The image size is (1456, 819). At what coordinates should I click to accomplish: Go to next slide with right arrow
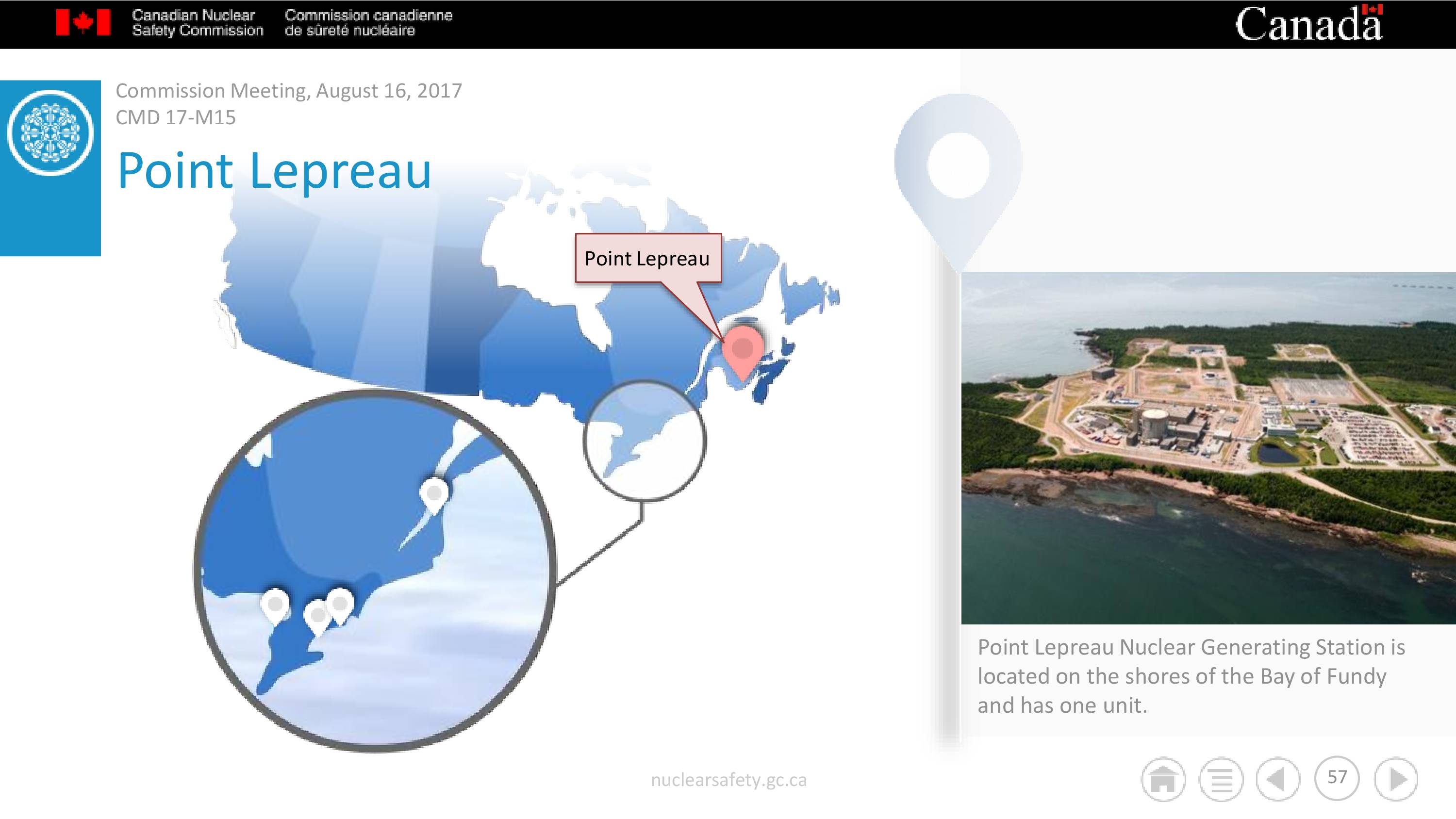click(x=1396, y=779)
